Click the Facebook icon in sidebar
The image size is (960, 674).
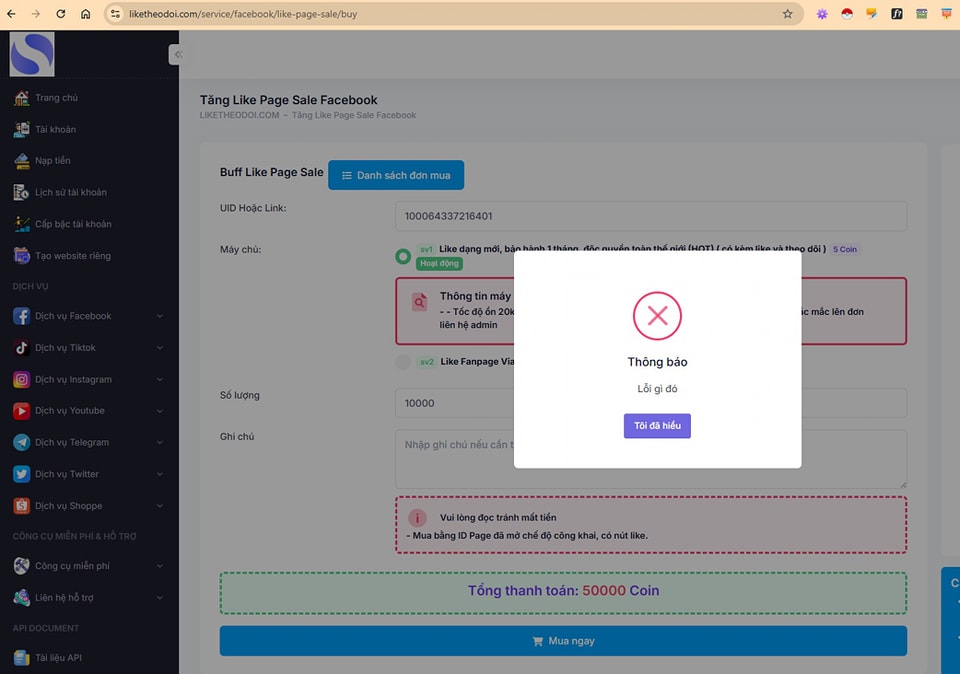pos(21,316)
